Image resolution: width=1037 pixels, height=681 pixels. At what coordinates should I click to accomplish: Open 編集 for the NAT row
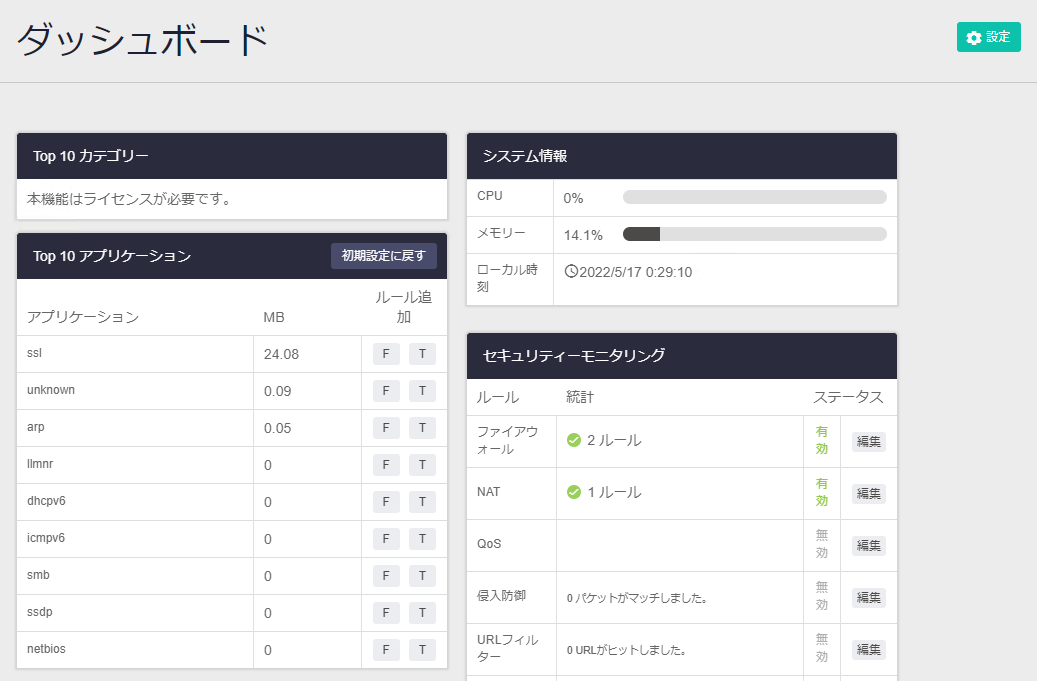[x=868, y=493]
